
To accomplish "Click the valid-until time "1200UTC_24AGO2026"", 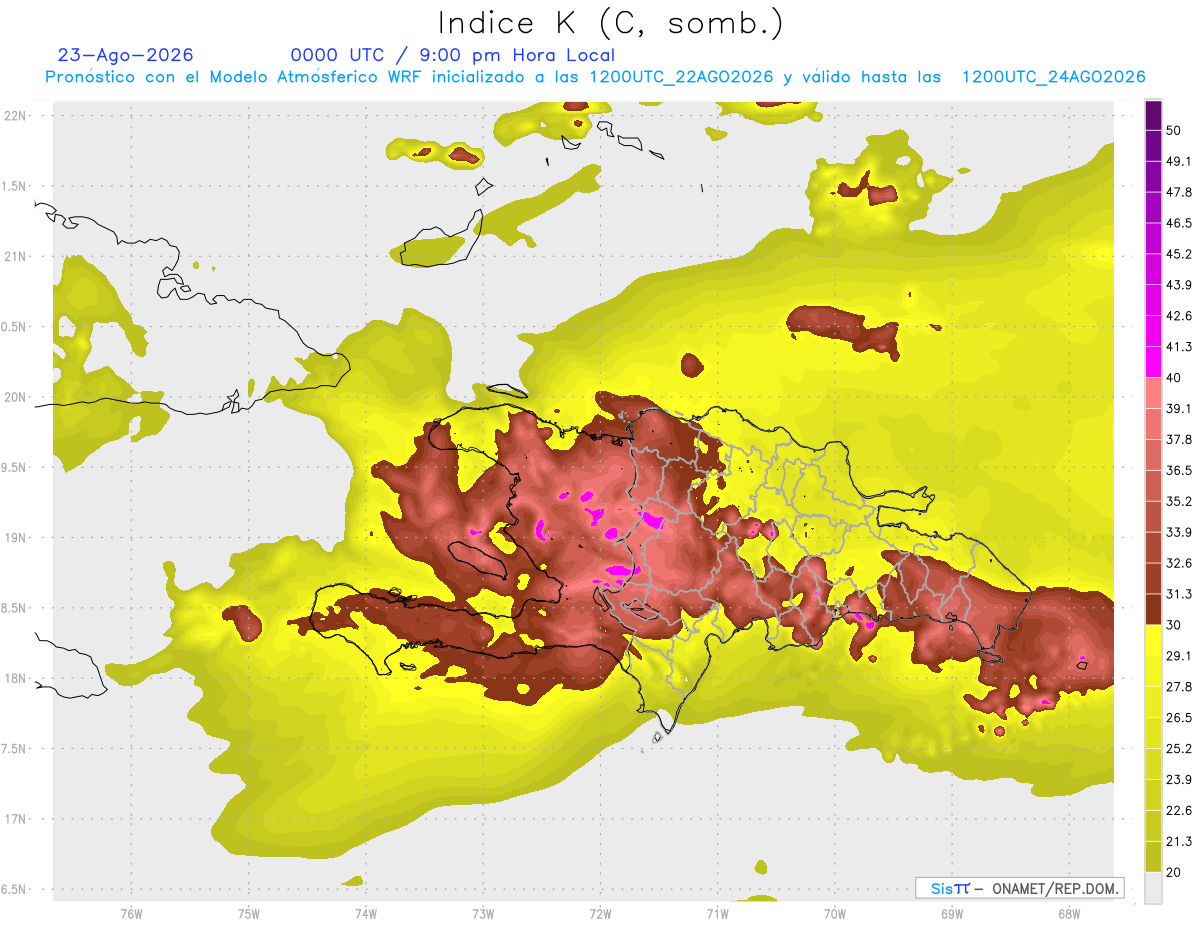I will point(1053,77).
